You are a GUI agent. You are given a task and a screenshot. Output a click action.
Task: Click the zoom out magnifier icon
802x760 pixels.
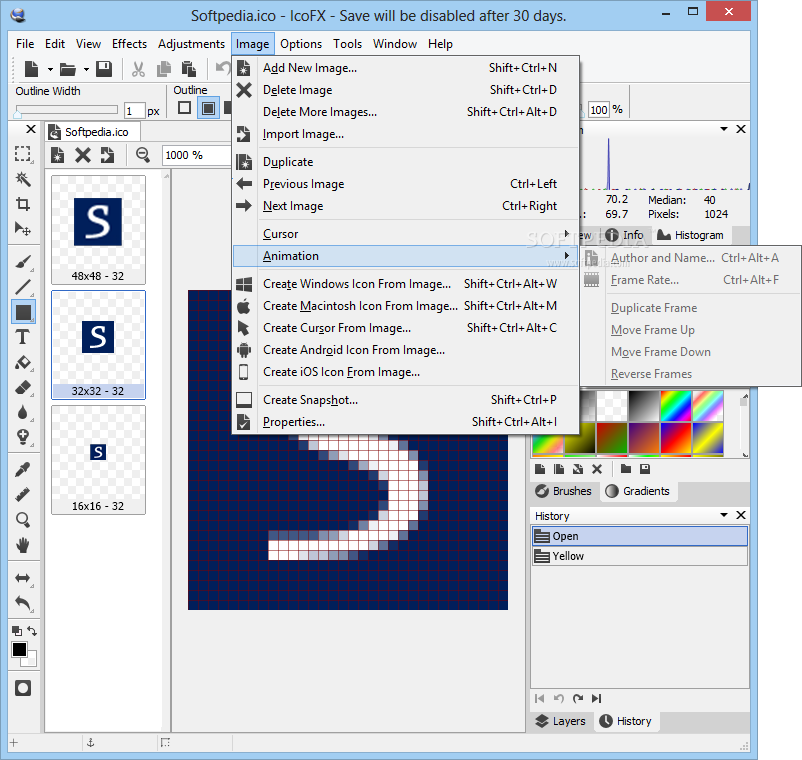pos(143,154)
